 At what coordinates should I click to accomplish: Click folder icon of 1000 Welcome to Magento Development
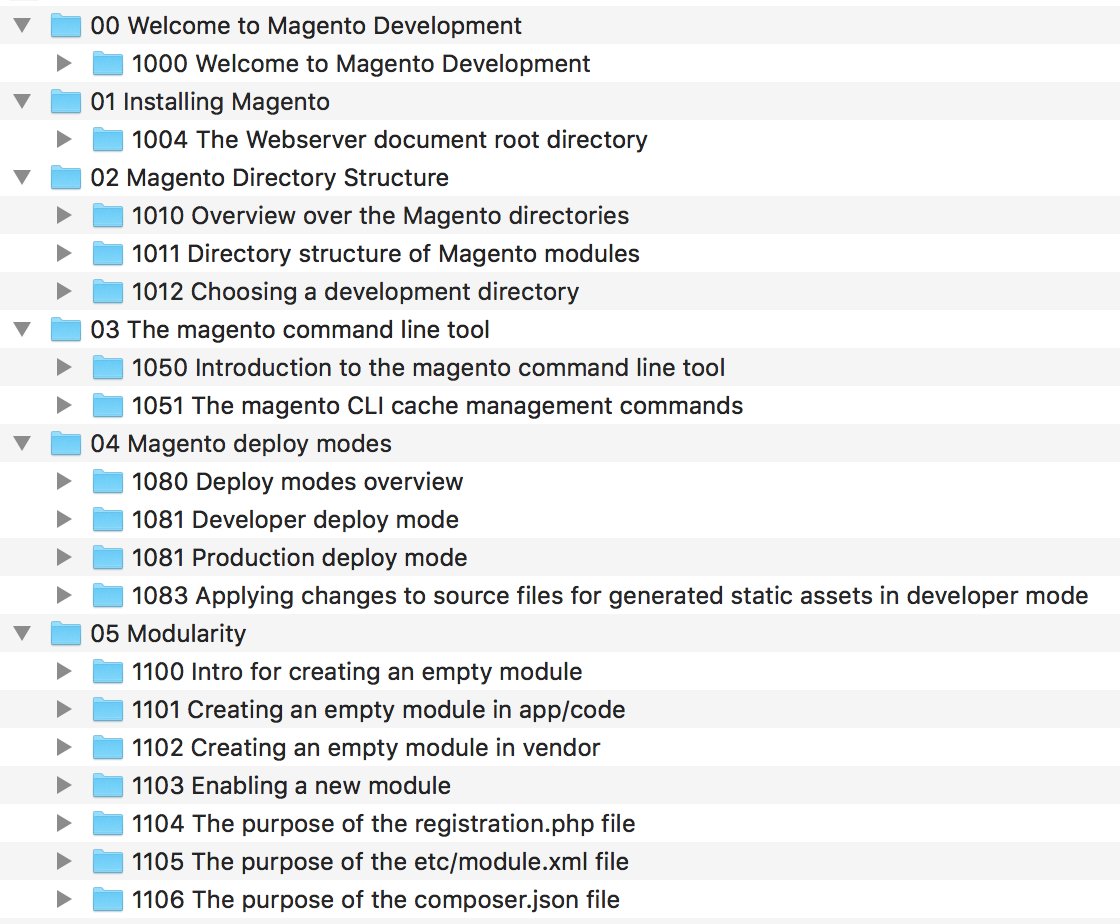pyautogui.click(x=108, y=64)
